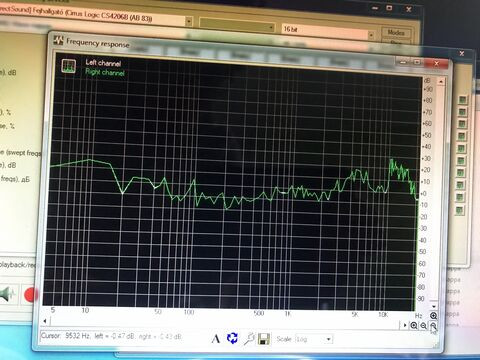Close the results window behind Frequency response
Screen dimensions: 480x360
(x=462, y=53)
